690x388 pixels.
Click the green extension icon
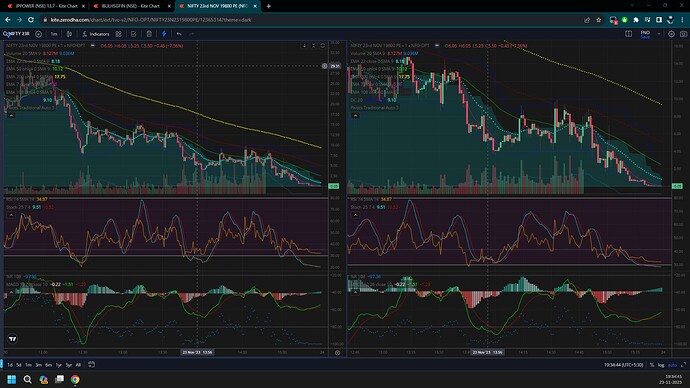click(x=624, y=20)
